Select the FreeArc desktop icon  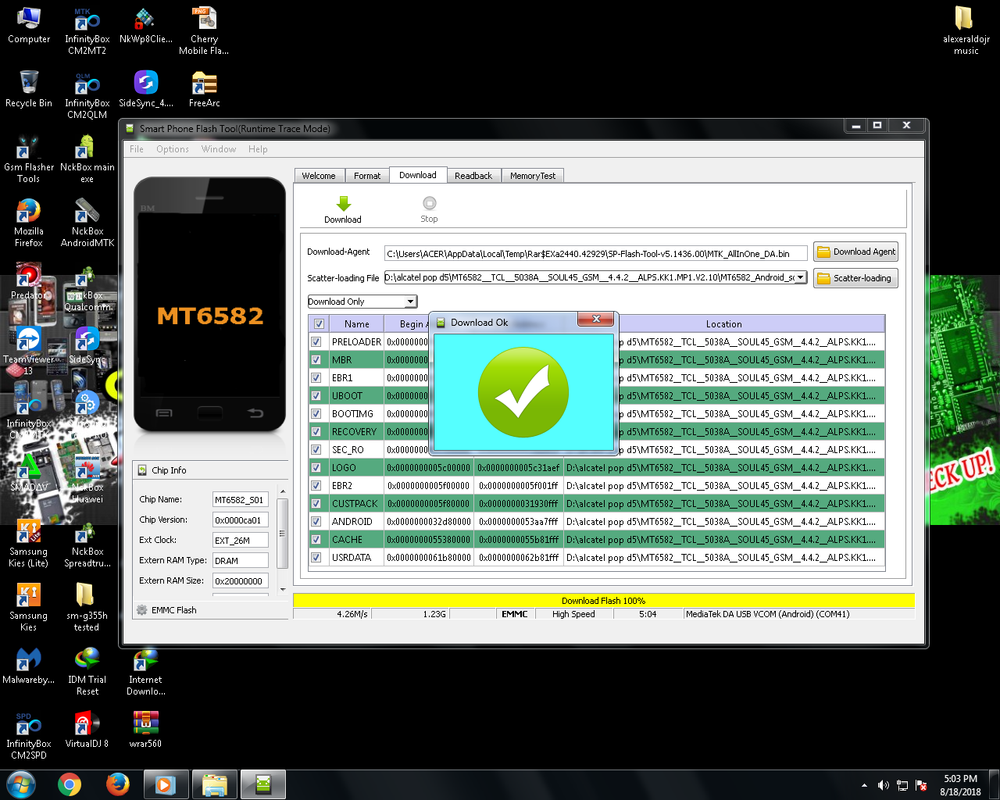204,89
